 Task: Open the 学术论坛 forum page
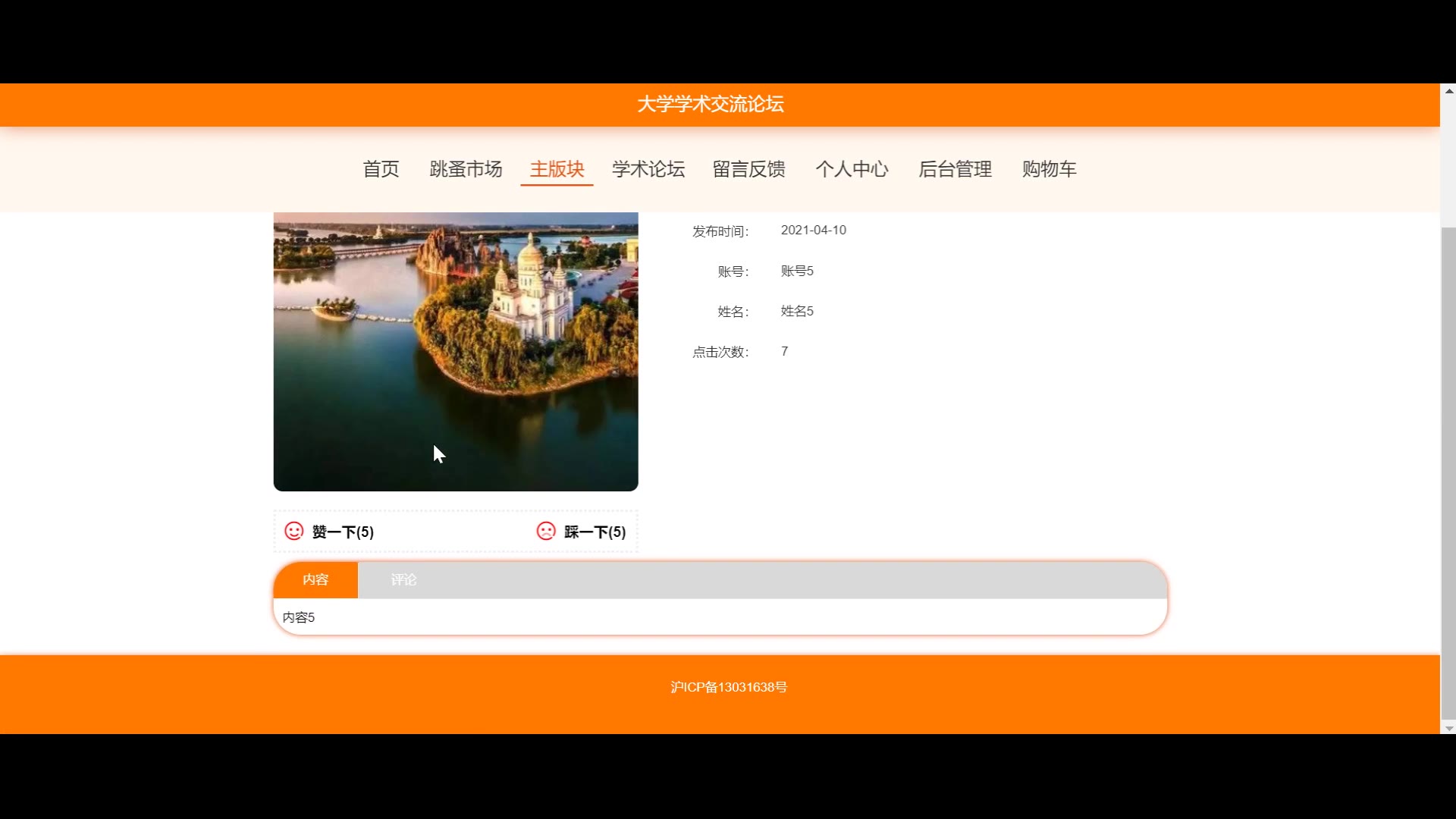point(648,169)
